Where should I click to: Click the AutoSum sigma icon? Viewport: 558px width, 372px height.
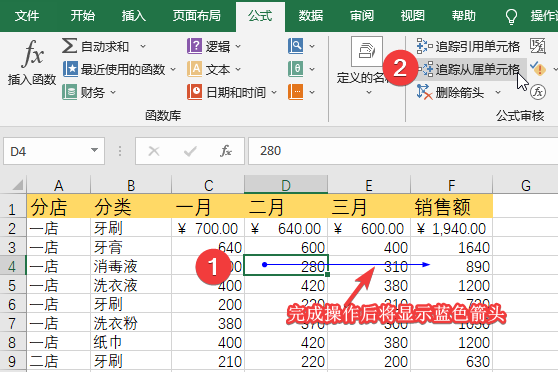click(x=69, y=46)
